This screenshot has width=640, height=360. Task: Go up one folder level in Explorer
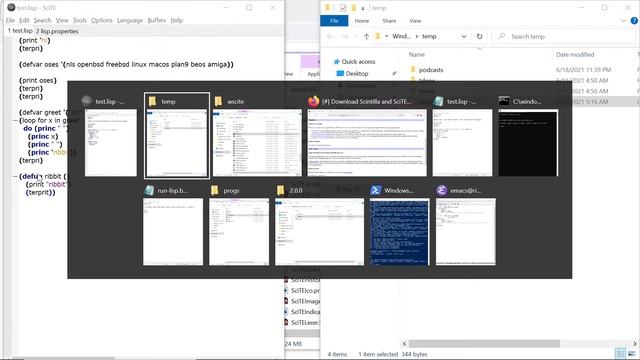[367, 36]
